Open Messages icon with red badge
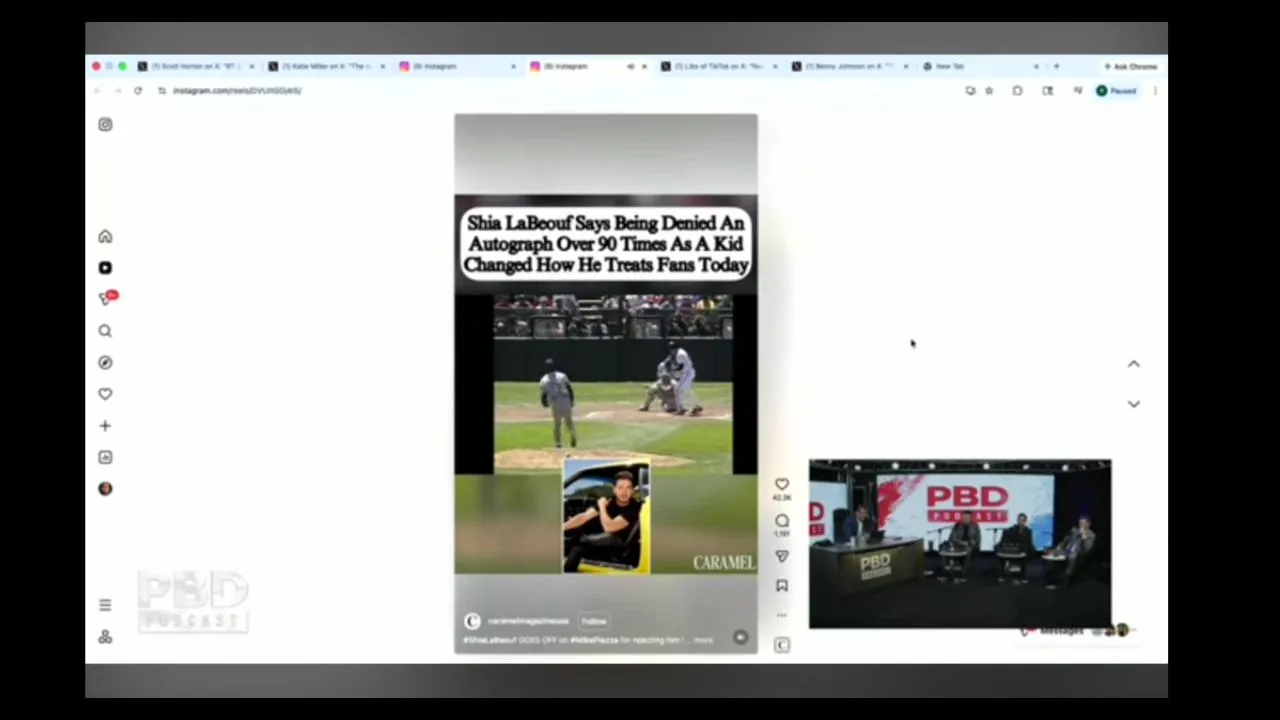1280x720 pixels. coord(107,298)
